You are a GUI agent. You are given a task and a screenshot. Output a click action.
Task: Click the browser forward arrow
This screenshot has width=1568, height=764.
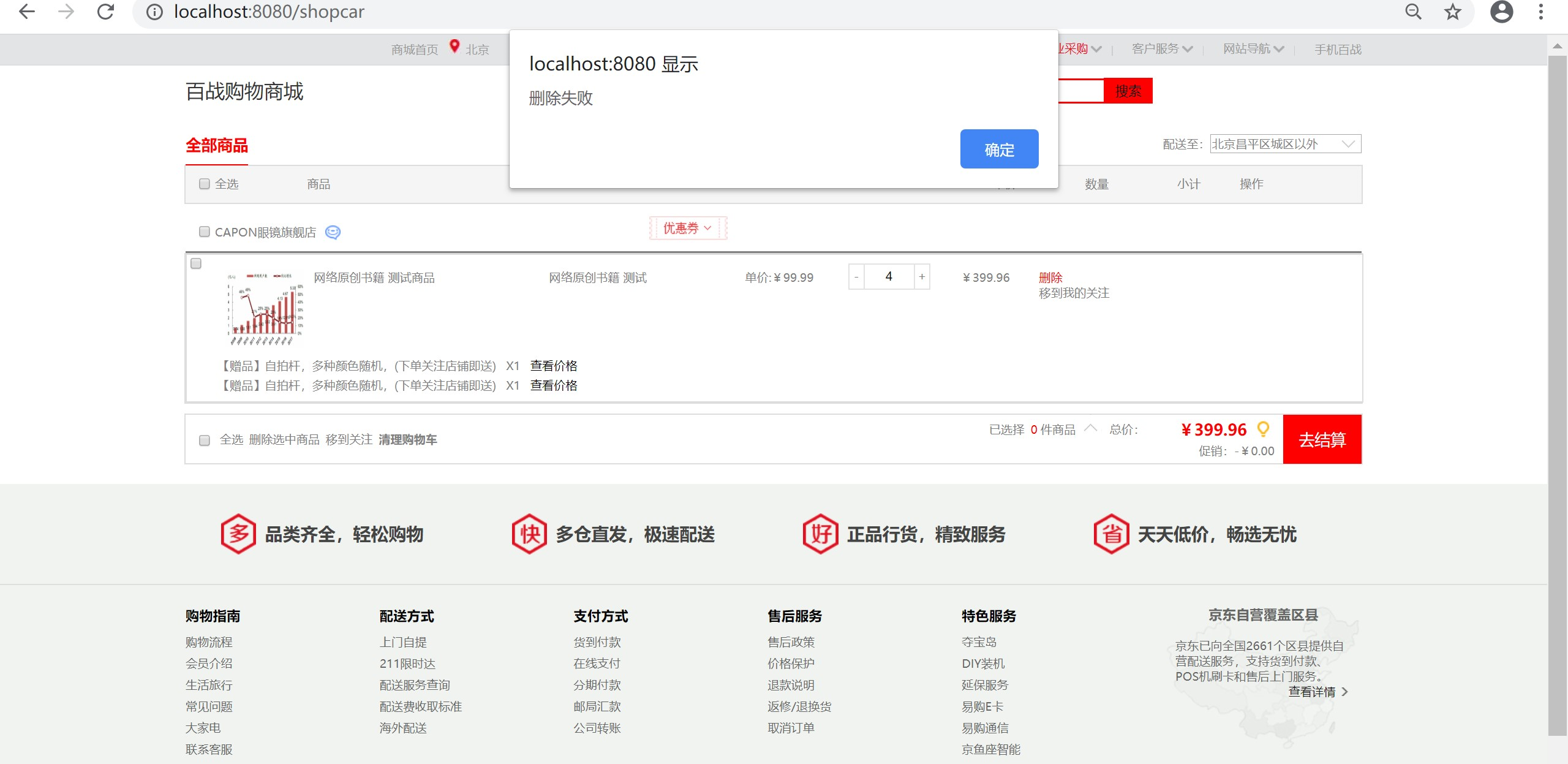66,12
